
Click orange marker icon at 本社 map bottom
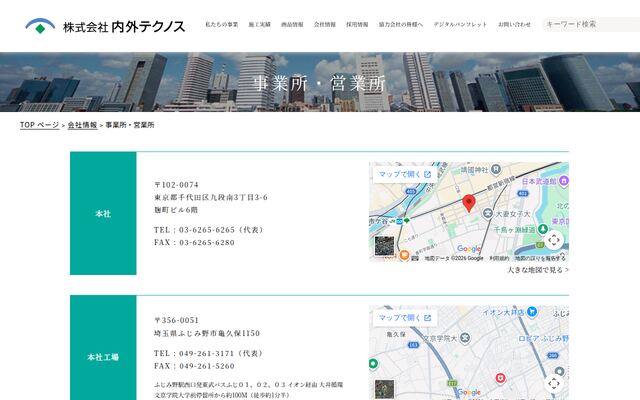(404, 255)
